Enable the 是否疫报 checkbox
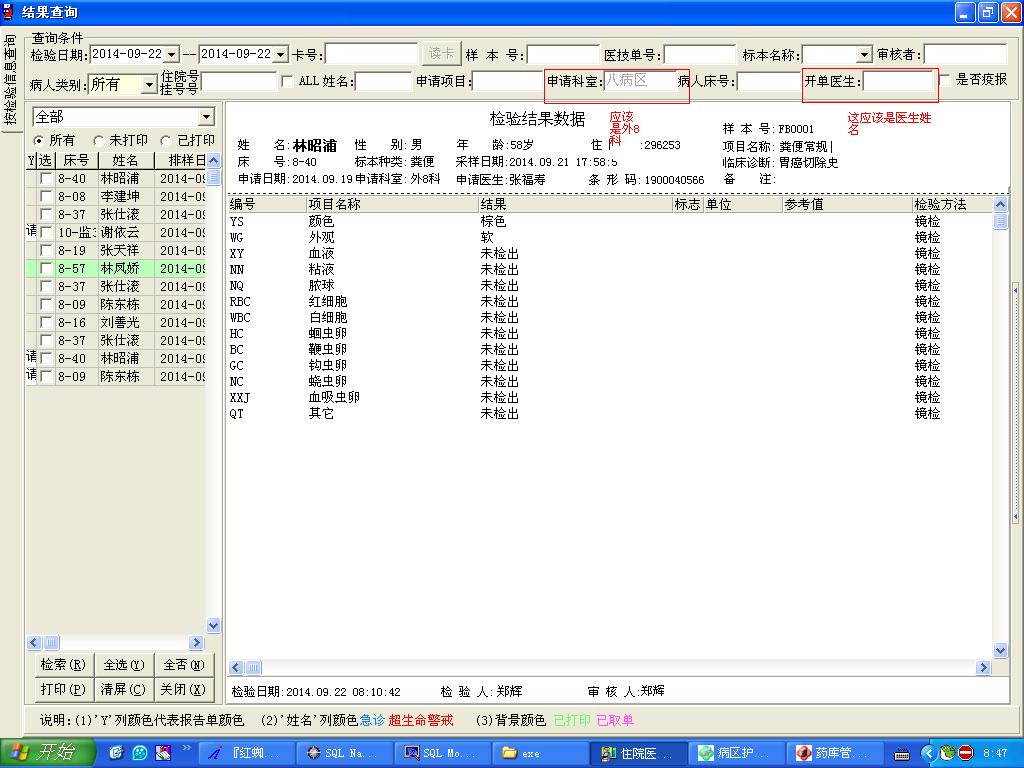 coord(945,80)
